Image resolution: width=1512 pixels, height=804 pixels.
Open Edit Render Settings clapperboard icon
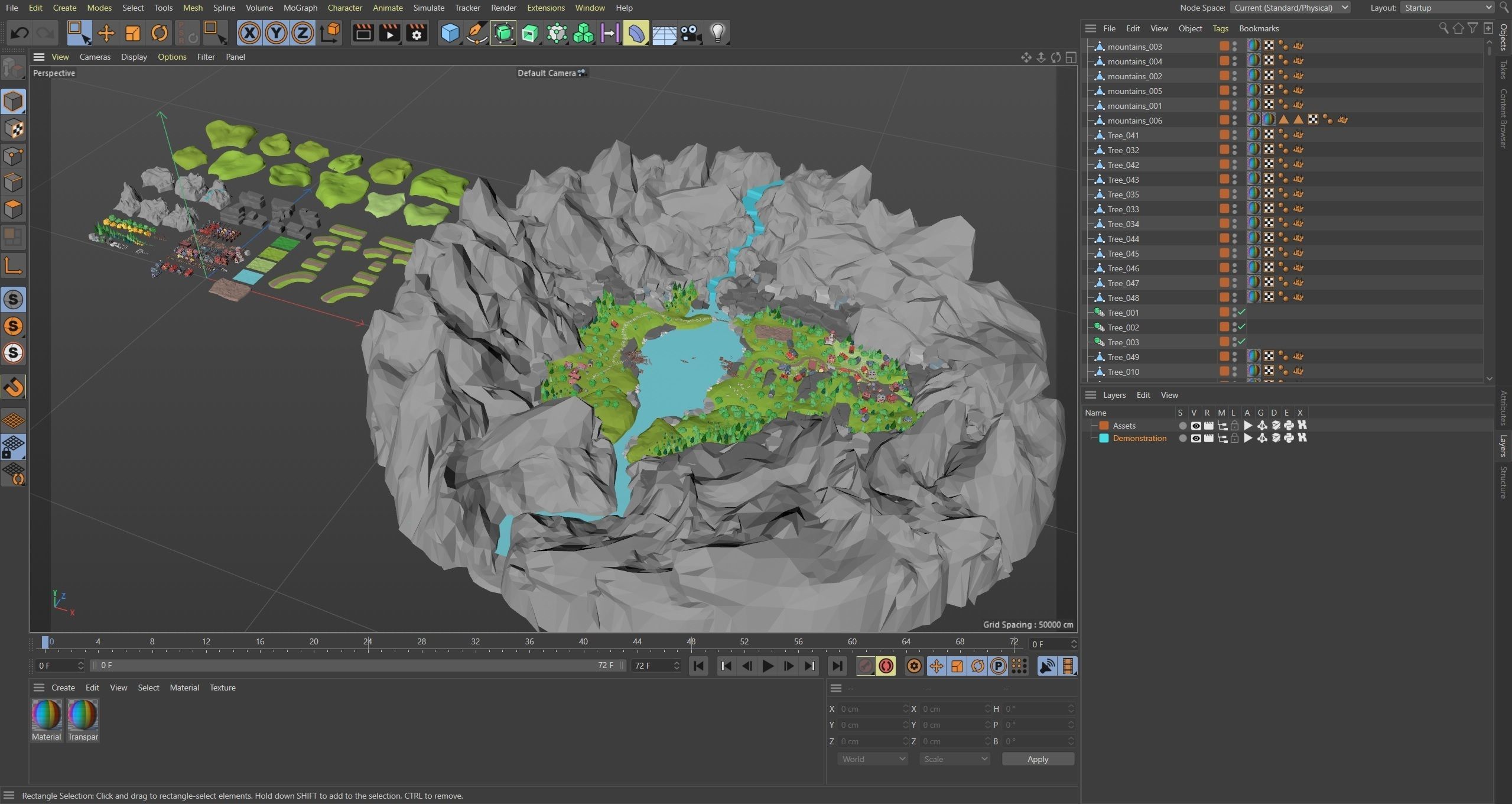pos(417,33)
